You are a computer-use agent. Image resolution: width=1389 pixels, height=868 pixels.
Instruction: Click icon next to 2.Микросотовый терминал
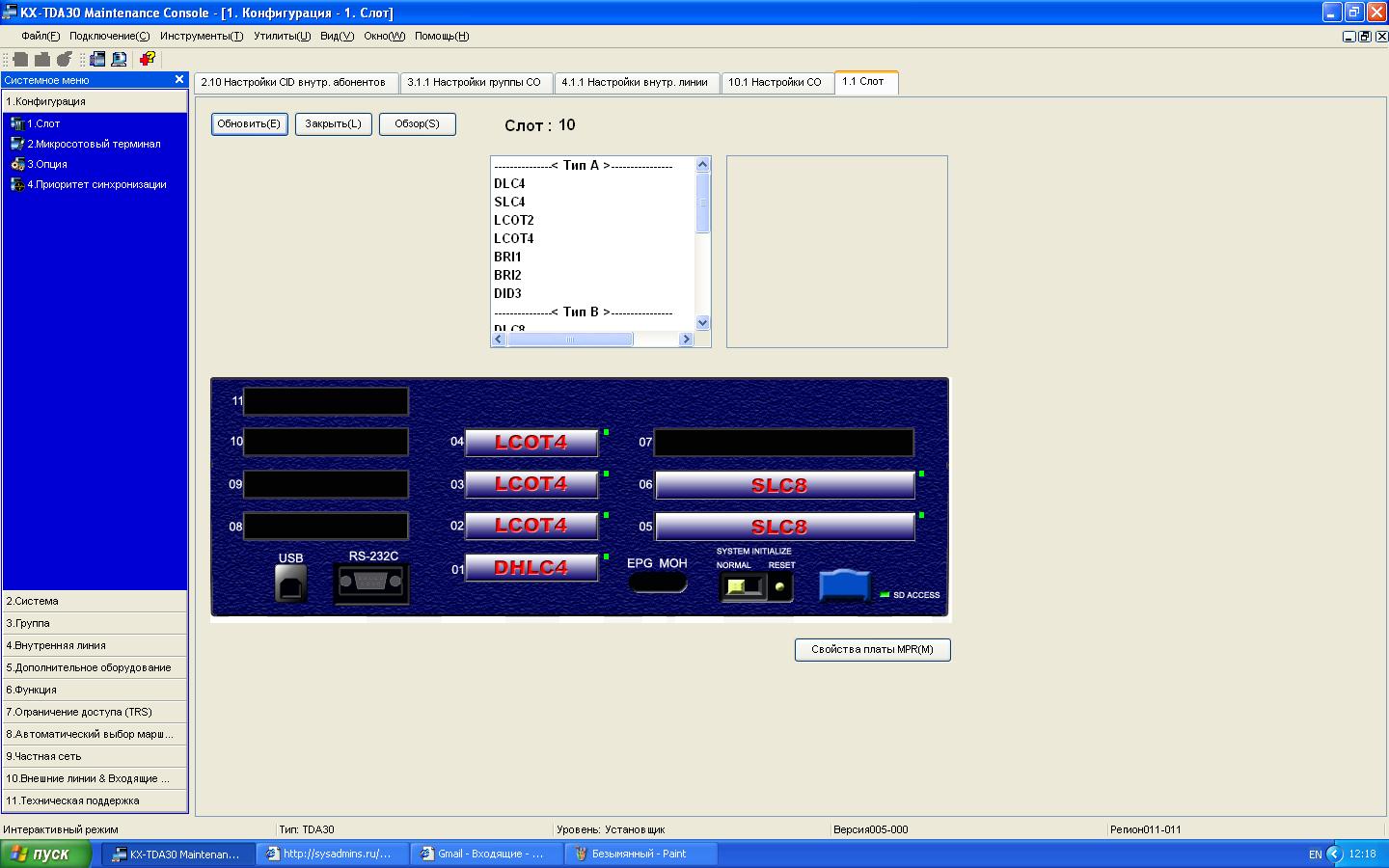[x=16, y=144]
